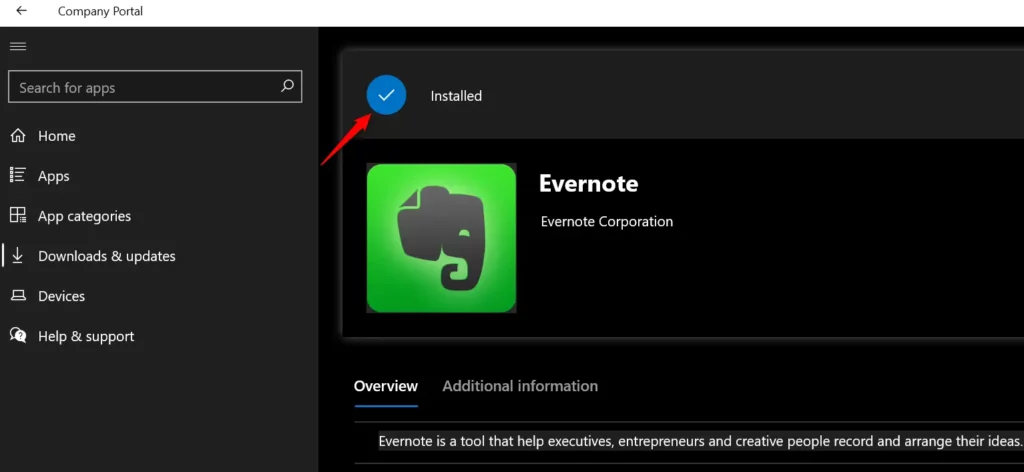Click the Devices laptop icon
Image resolution: width=1024 pixels, height=472 pixels.
(x=18, y=296)
